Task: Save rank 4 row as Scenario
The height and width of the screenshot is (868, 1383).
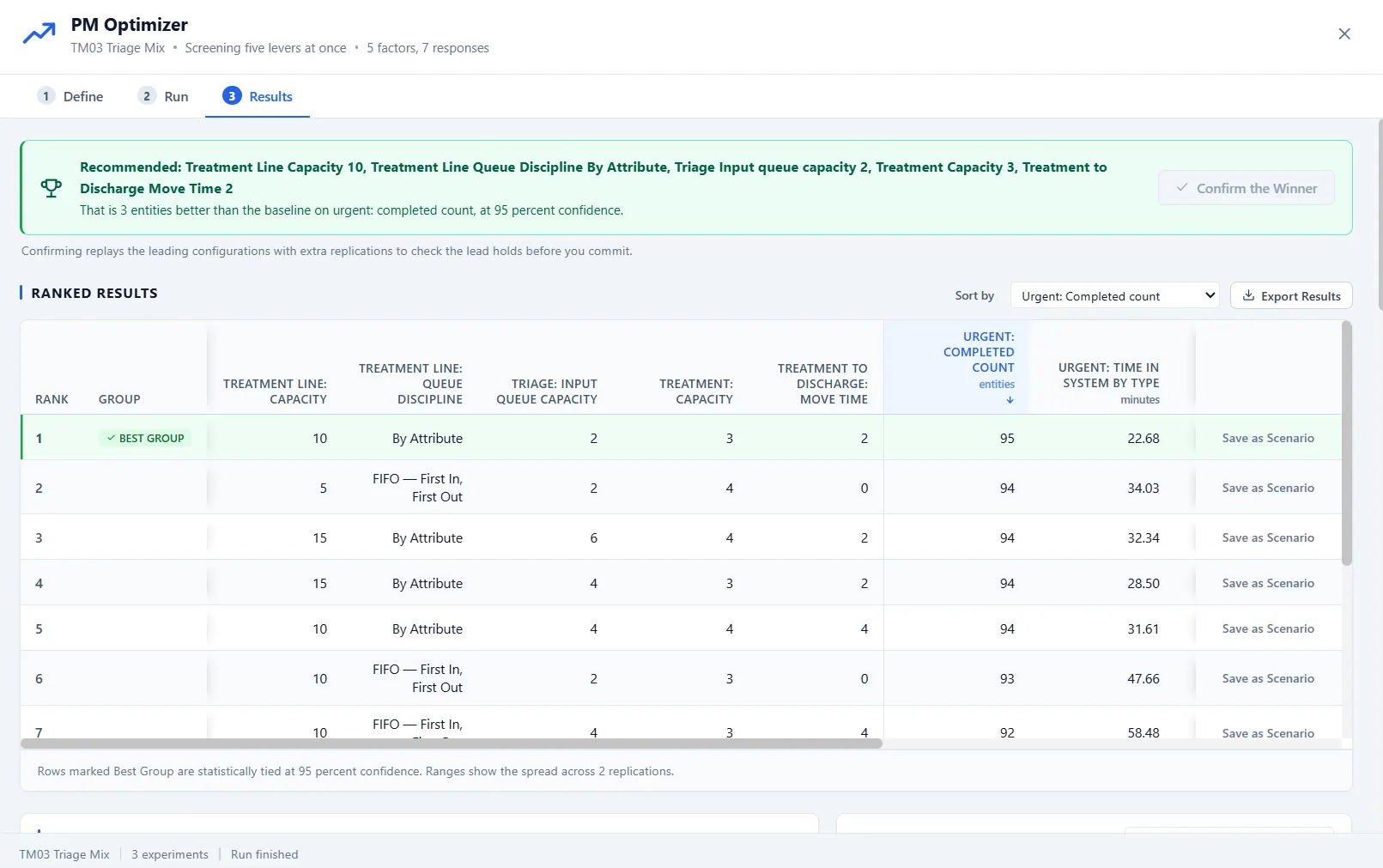Action: [x=1268, y=583]
